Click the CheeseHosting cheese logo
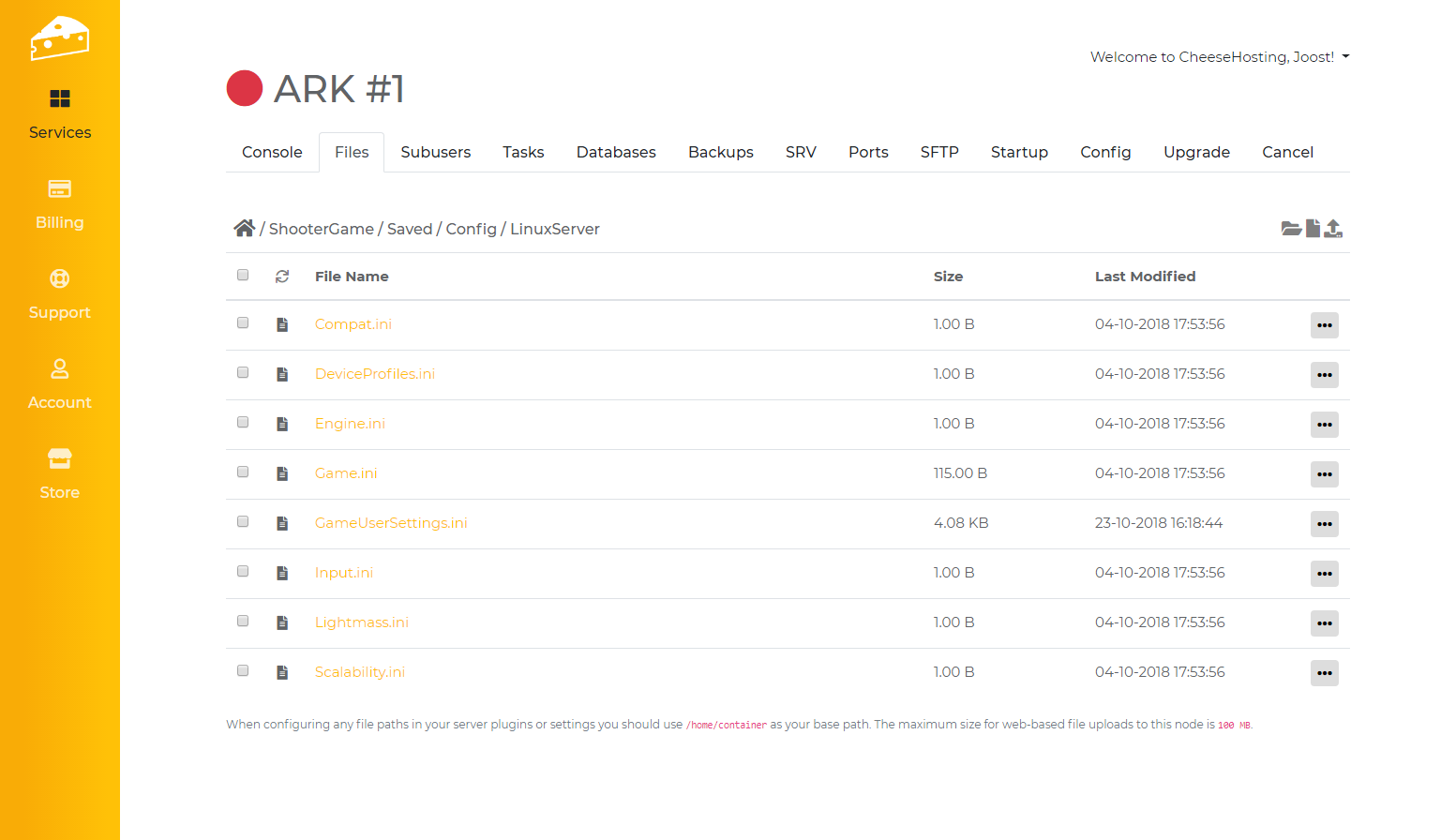Viewport: 1456px width, 840px height. pos(60,38)
